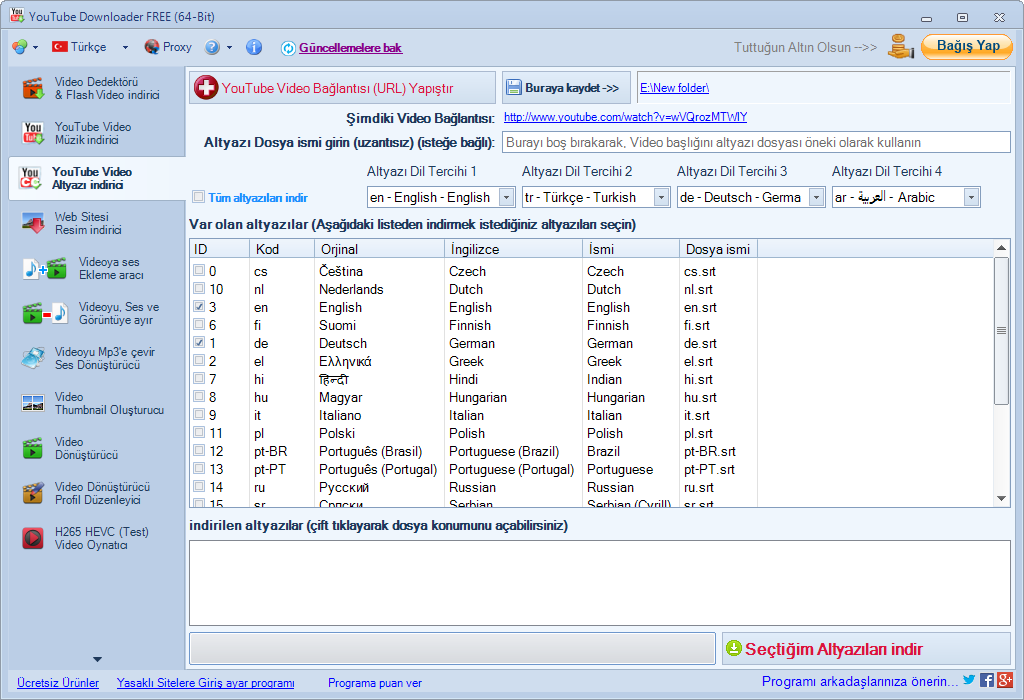
Task: Click the Videoya ses Ekleme icon
Action: click(45, 268)
